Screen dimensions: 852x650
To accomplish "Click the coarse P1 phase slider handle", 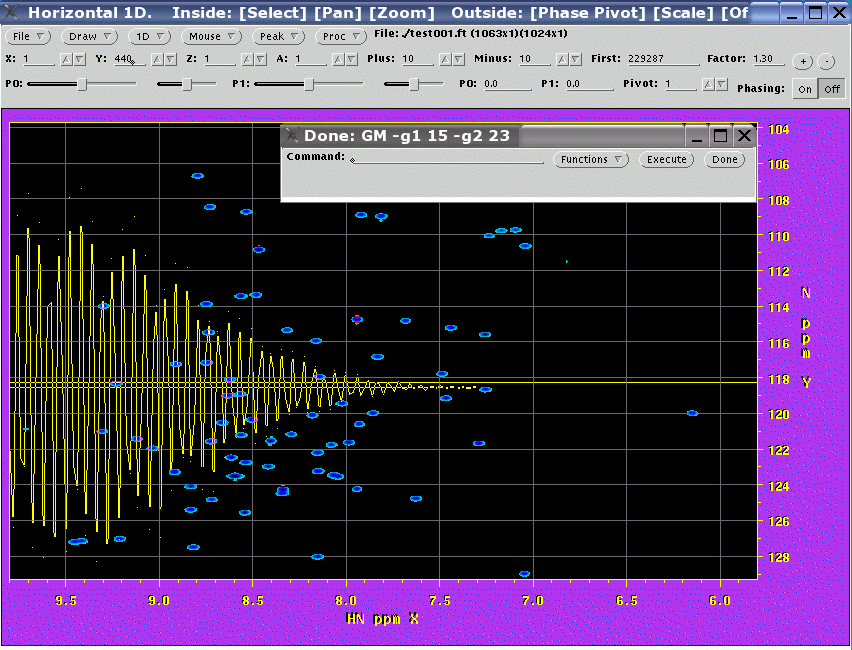I will [x=309, y=84].
